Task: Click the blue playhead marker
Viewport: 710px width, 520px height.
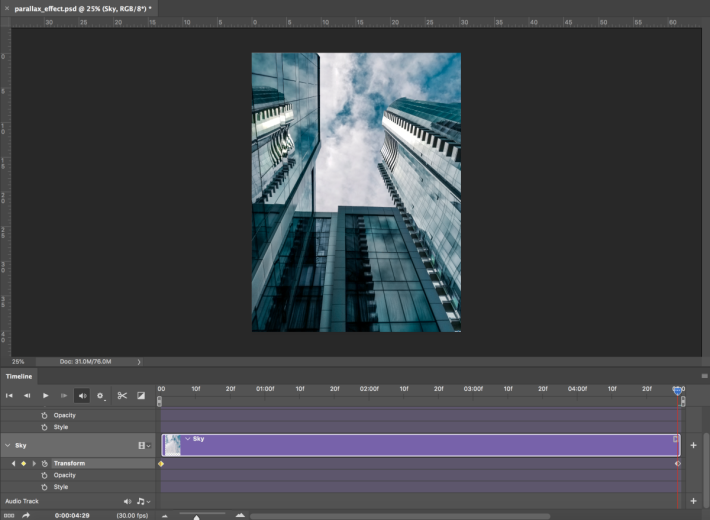Action: point(677,390)
